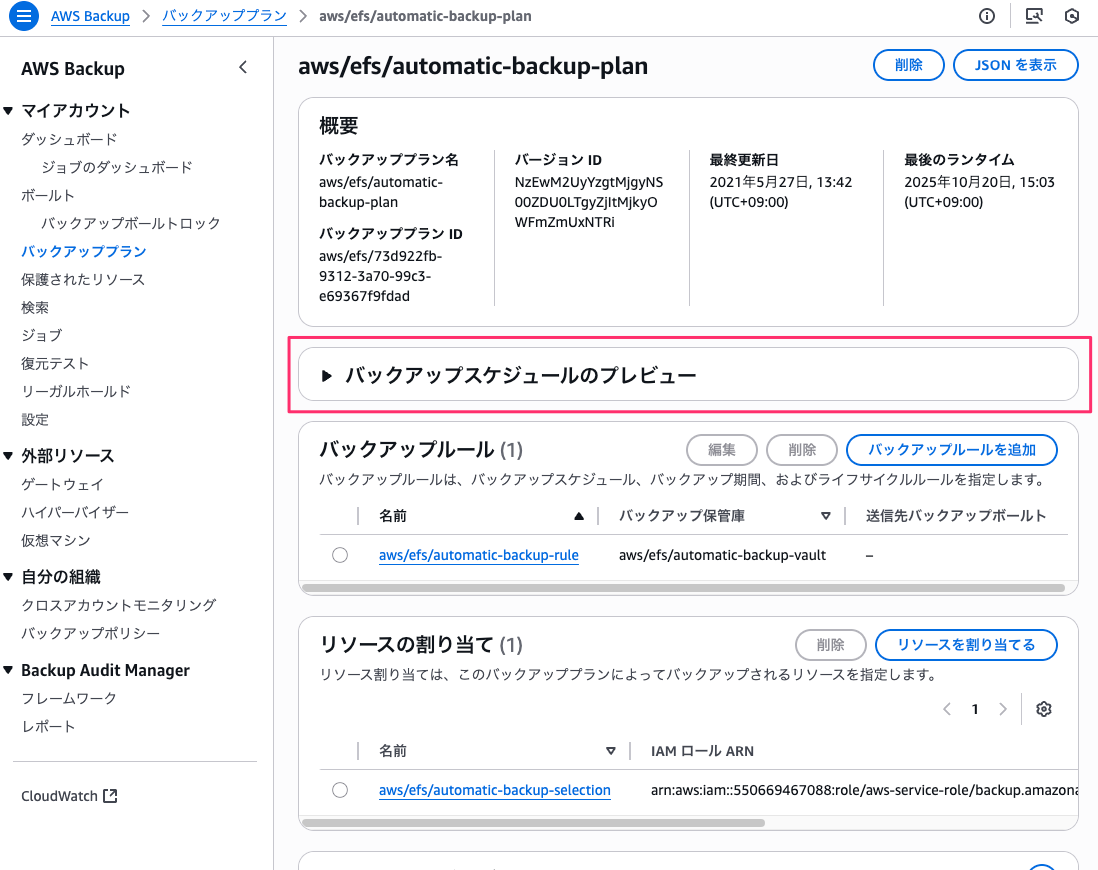This screenshot has height=870, width=1098.
Task: Open 保護されたリソース in the side navigation
Action: pos(83,279)
